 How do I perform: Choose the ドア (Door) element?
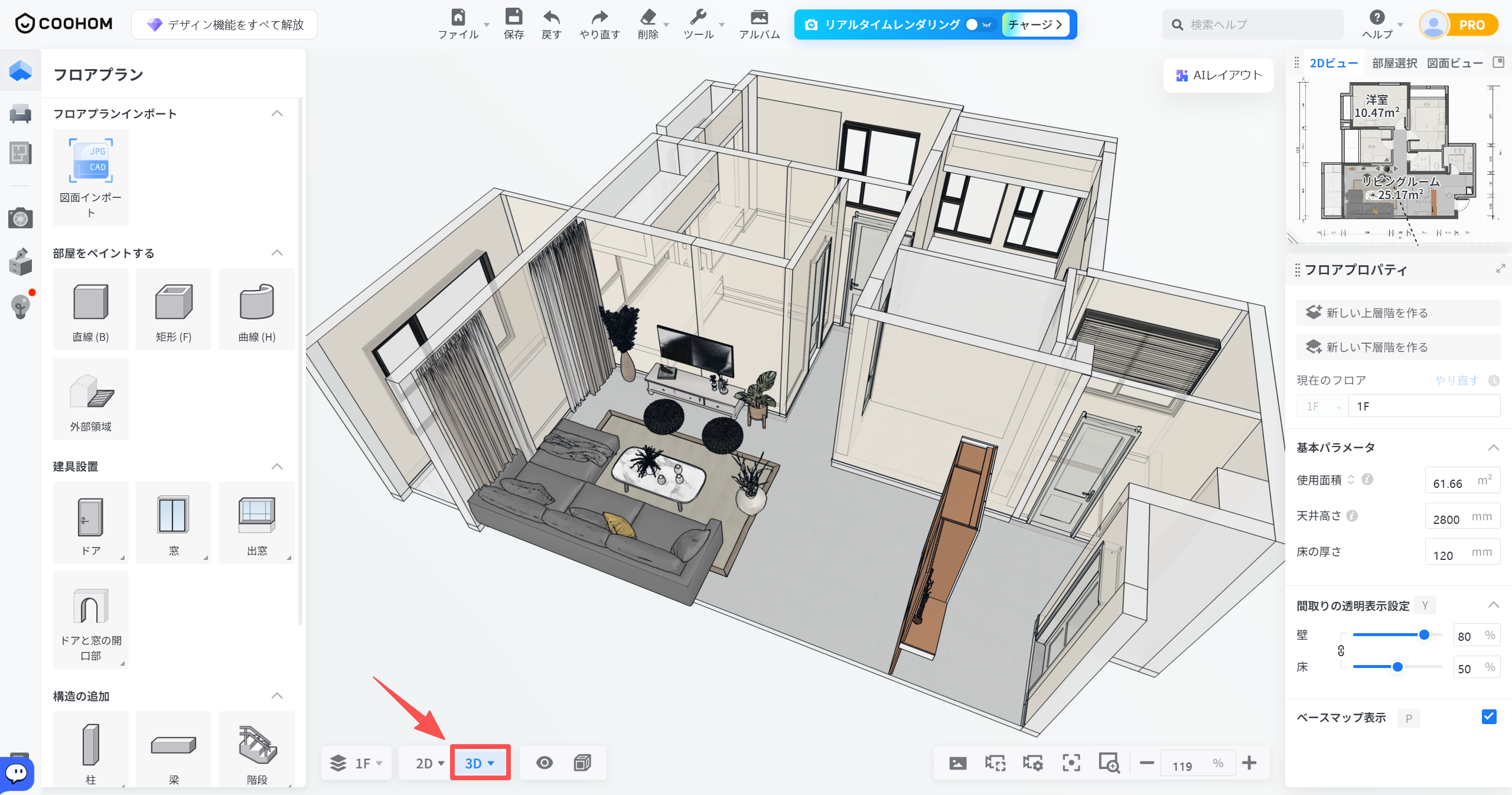[90, 523]
